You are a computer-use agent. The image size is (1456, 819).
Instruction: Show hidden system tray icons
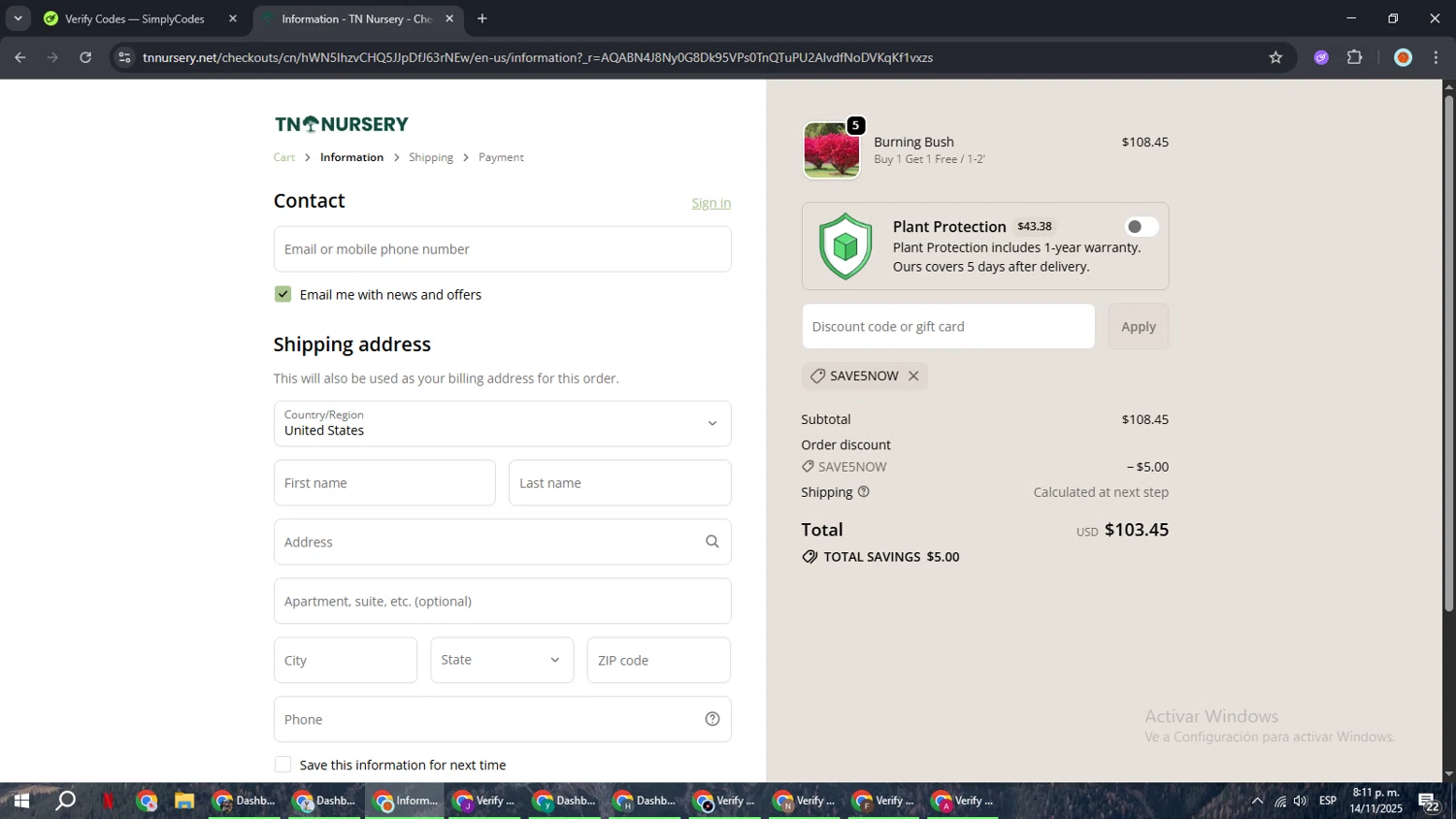tap(1257, 801)
